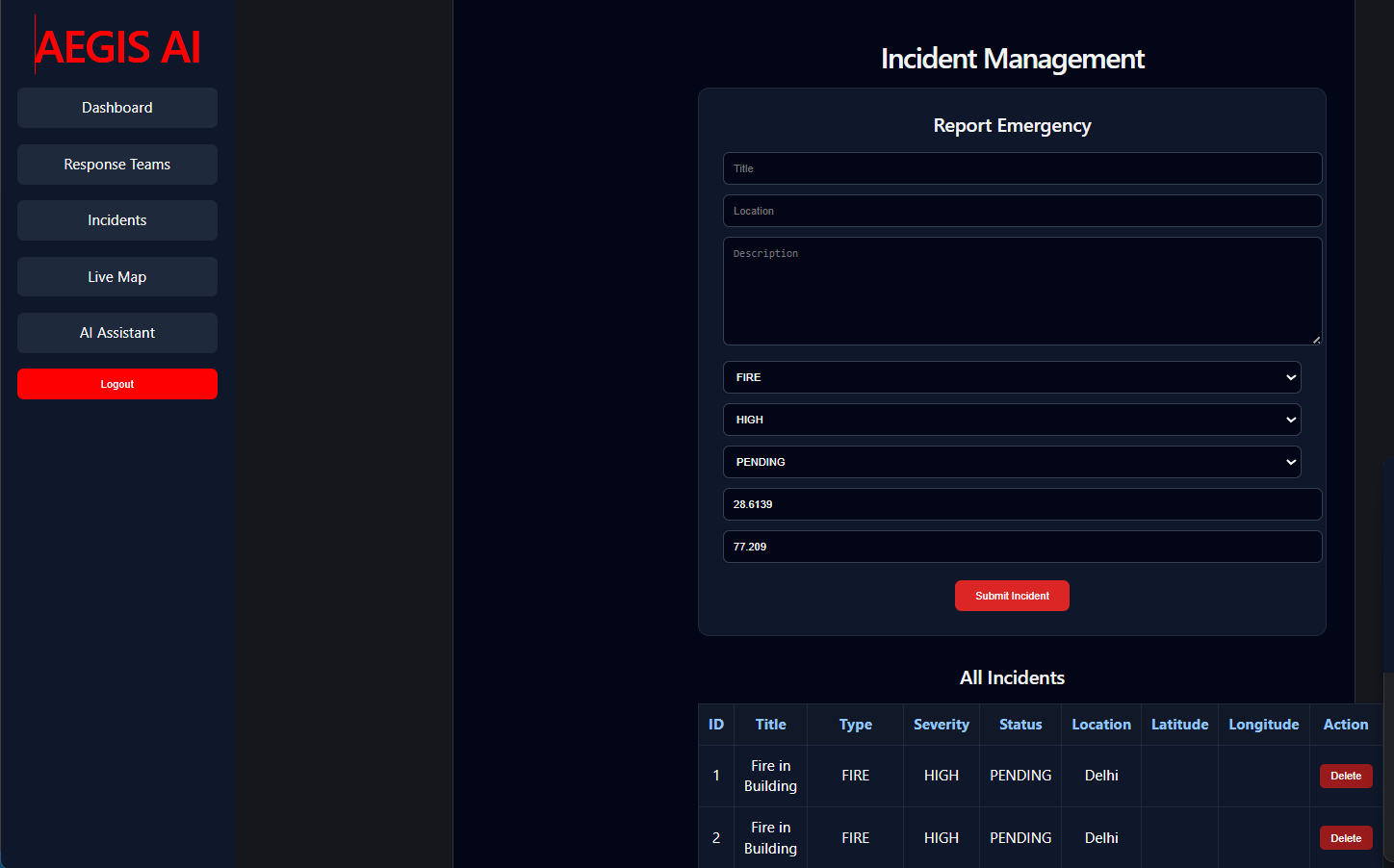Open the PENDING status dropdown
The width and height of the screenshot is (1394, 868).
[x=1012, y=462]
